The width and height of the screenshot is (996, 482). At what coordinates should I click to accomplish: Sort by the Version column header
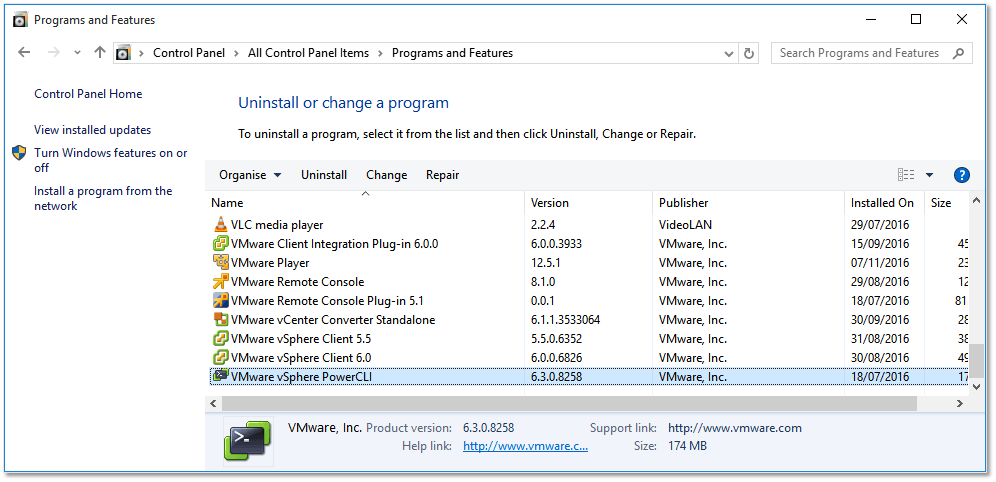point(588,203)
